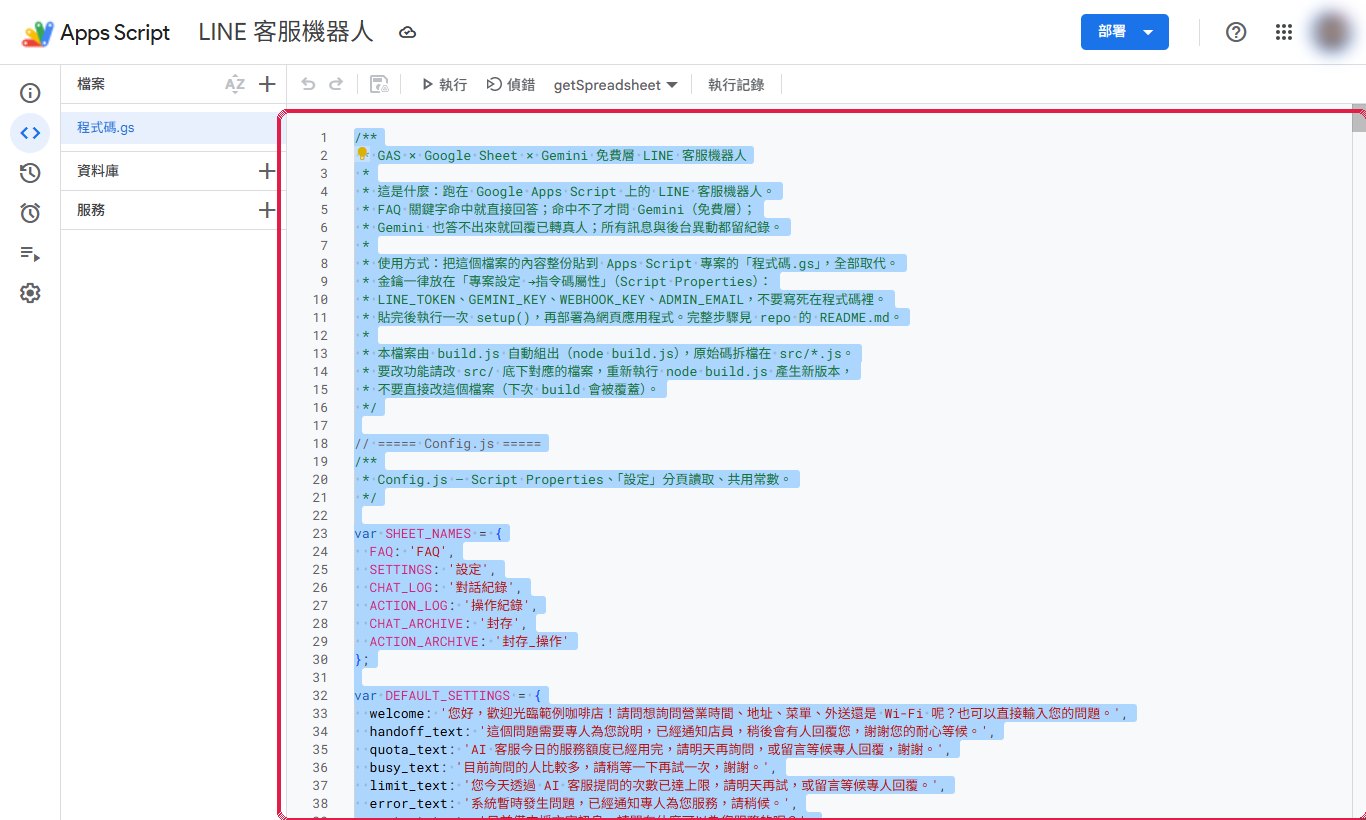1366x820 pixels.
Task: Sort files alphabetically with AZ icon
Action: click(235, 85)
